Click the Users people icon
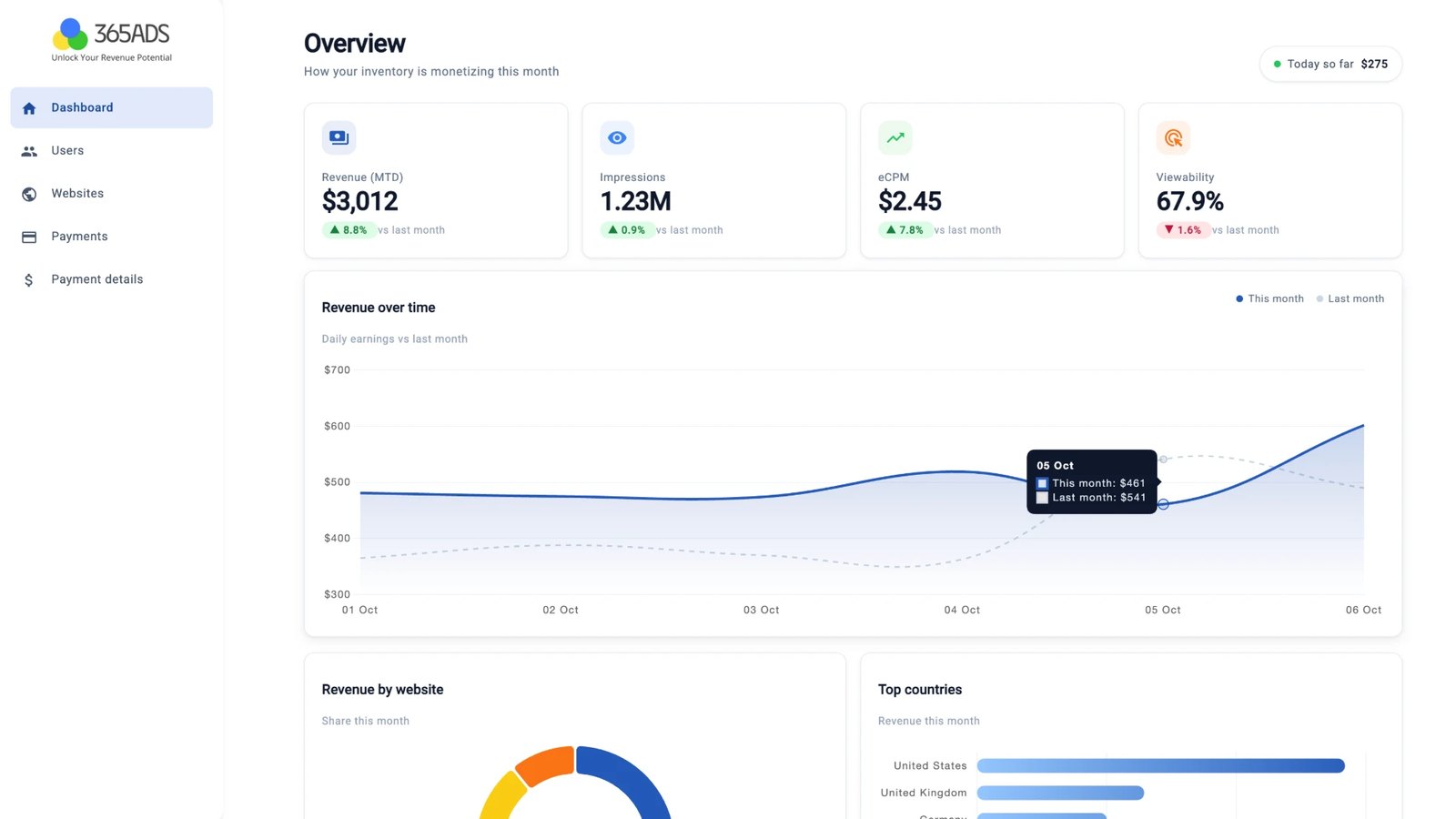The image size is (1456, 819). click(29, 151)
